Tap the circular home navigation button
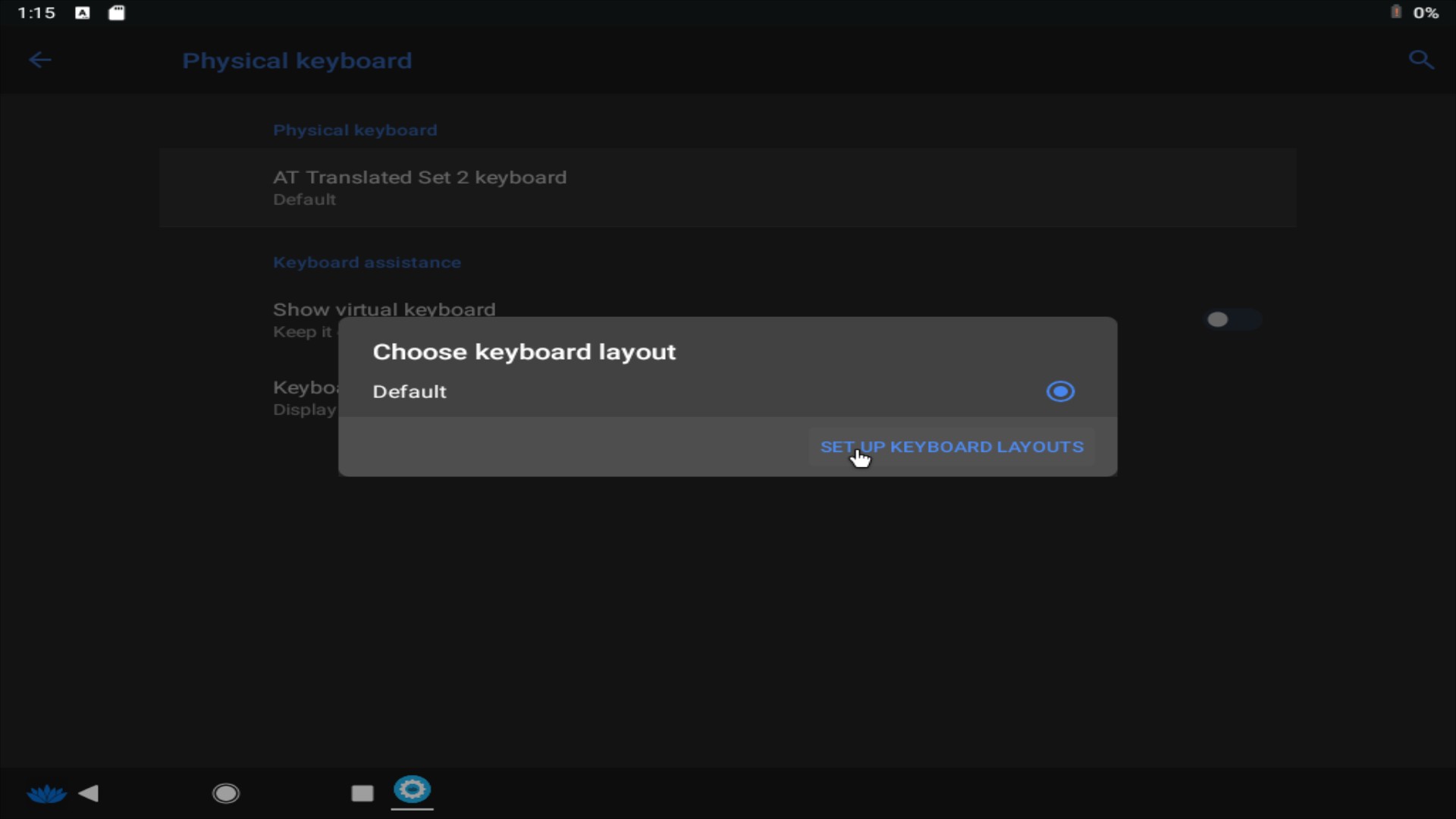The width and height of the screenshot is (1456, 819). tap(225, 793)
